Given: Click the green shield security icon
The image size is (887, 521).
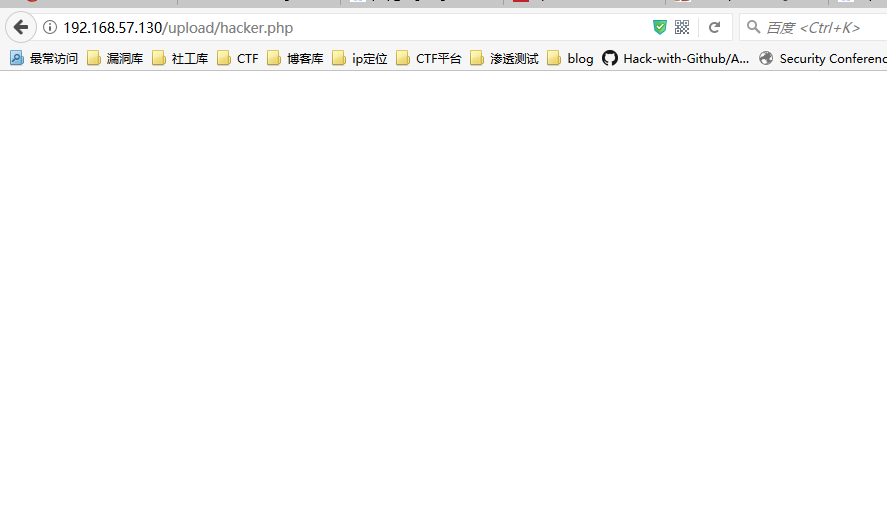Looking at the screenshot, I should (x=660, y=27).
